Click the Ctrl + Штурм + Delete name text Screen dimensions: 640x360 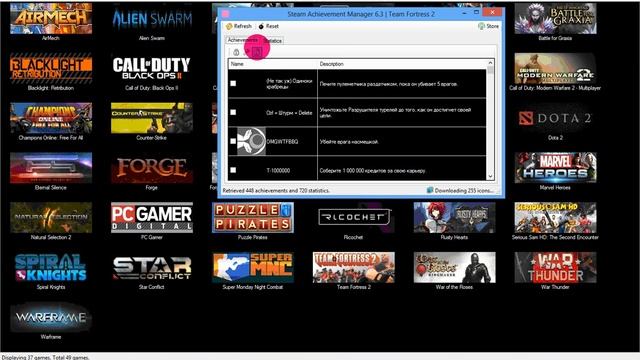(289, 113)
